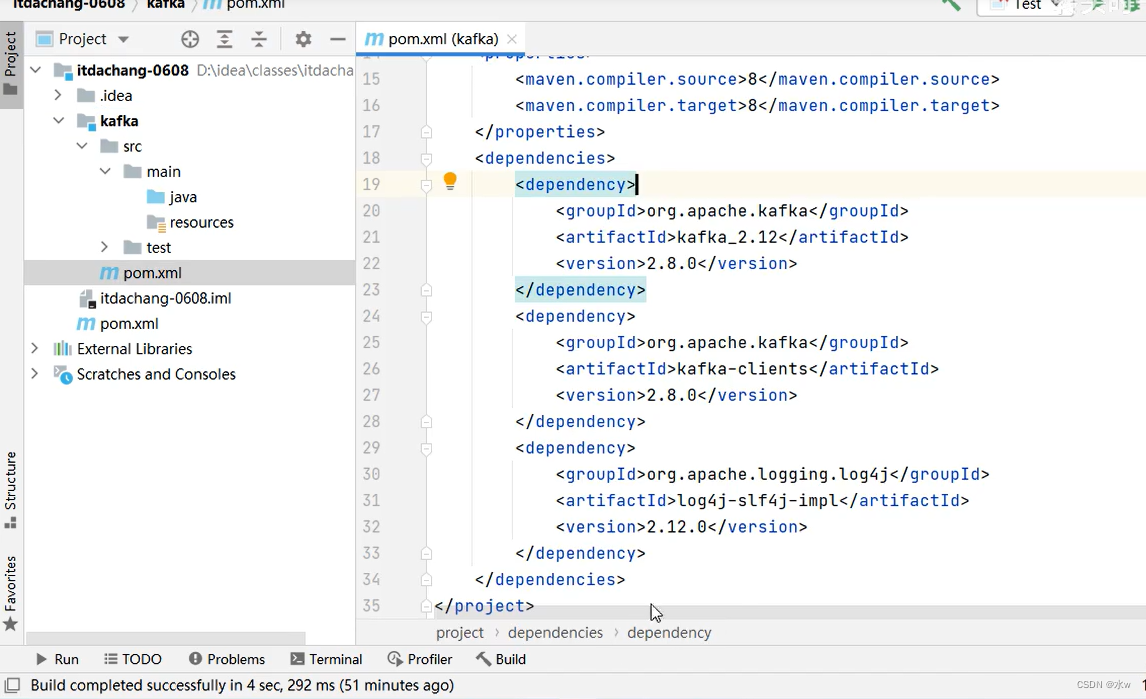Image resolution: width=1146 pixels, height=699 pixels.
Task: Expand External Libraries node
Action: pos(35,349)
